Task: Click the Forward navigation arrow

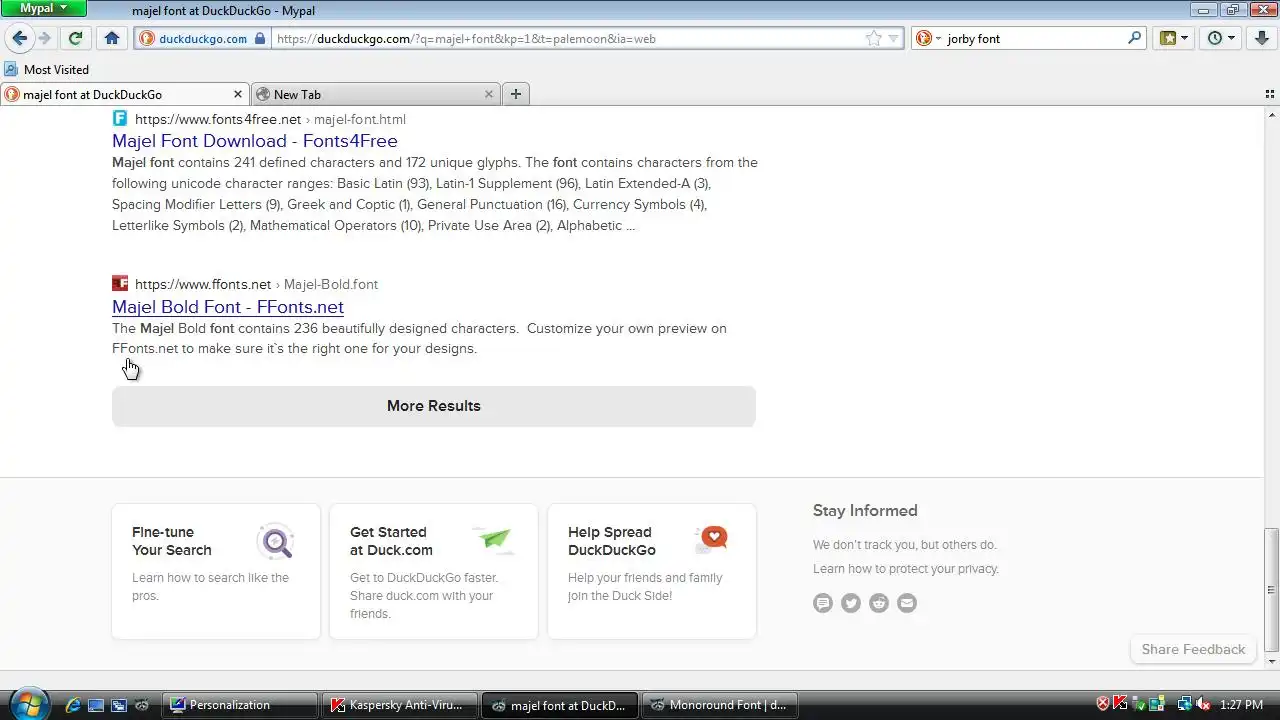Action: (44, 38)
